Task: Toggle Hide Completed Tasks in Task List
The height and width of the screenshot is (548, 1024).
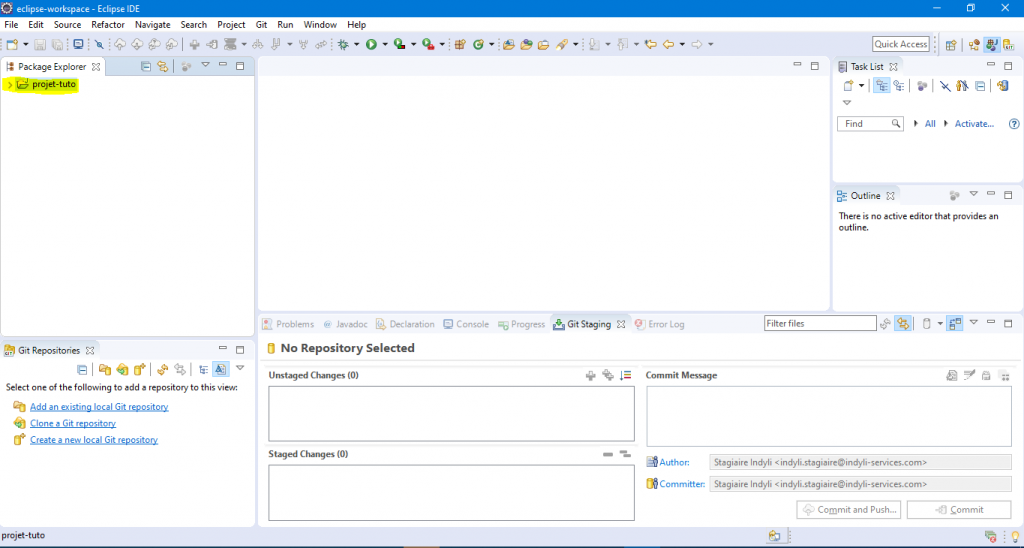Action: coord(944,86)
